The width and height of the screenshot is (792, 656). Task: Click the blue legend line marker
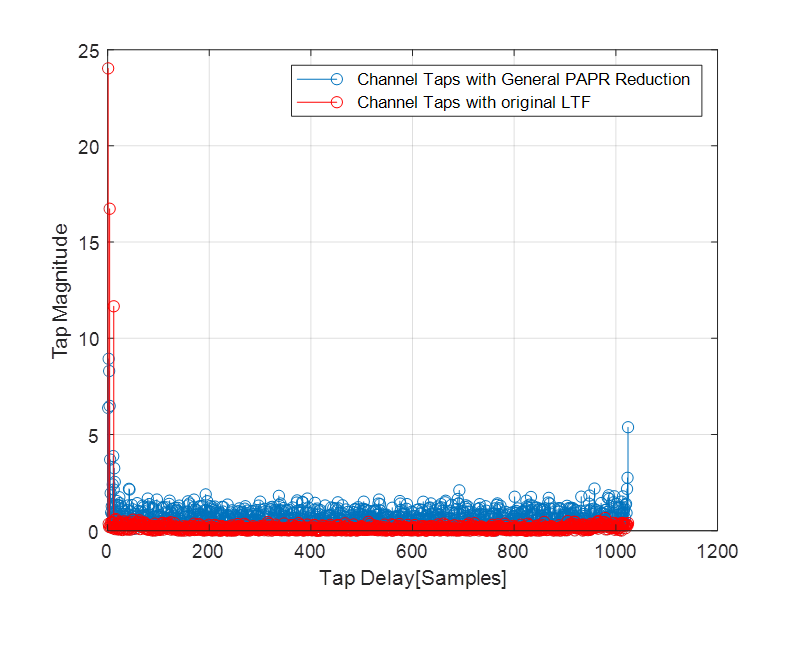click(336, 79)
